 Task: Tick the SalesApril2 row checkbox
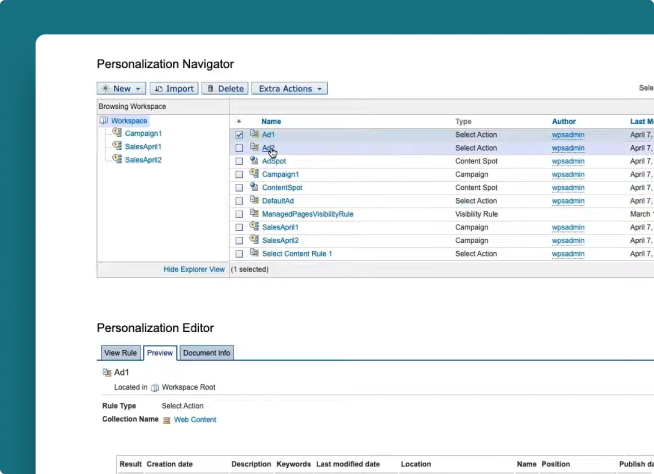click(239, 241)
